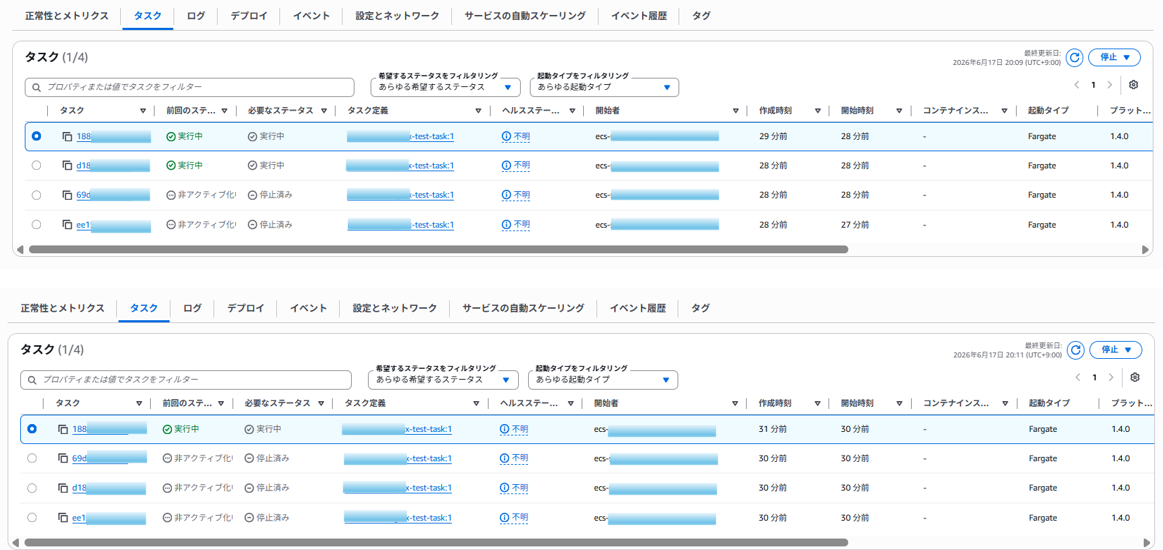Viewport: 1163px width, 550px height.
Task: Copy running task ID d18 in 20:09 panel
Action: coord(67,165)
